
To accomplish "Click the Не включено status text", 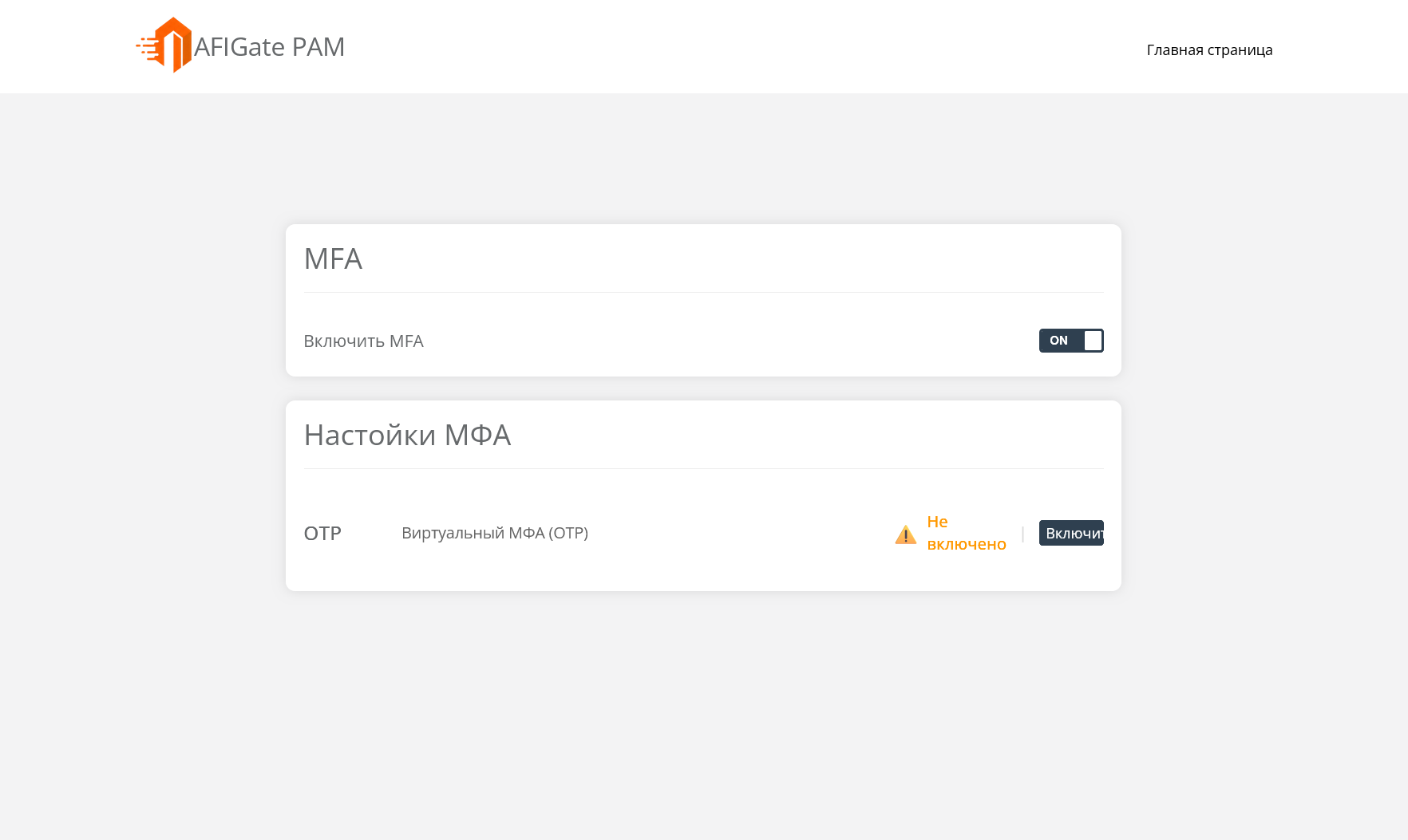I will (967, 533).
